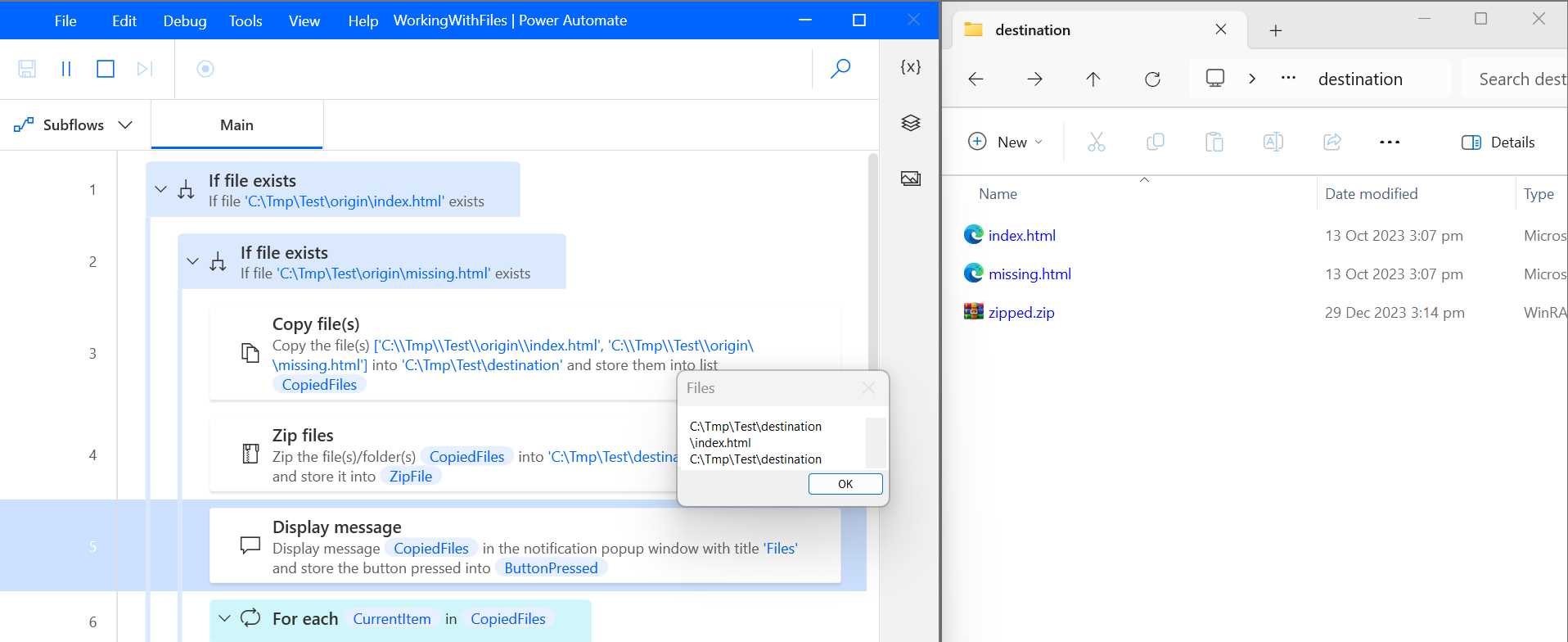Close the Files message popup
Viewport: 1568px width, 642px height.
tap(868, 388)
